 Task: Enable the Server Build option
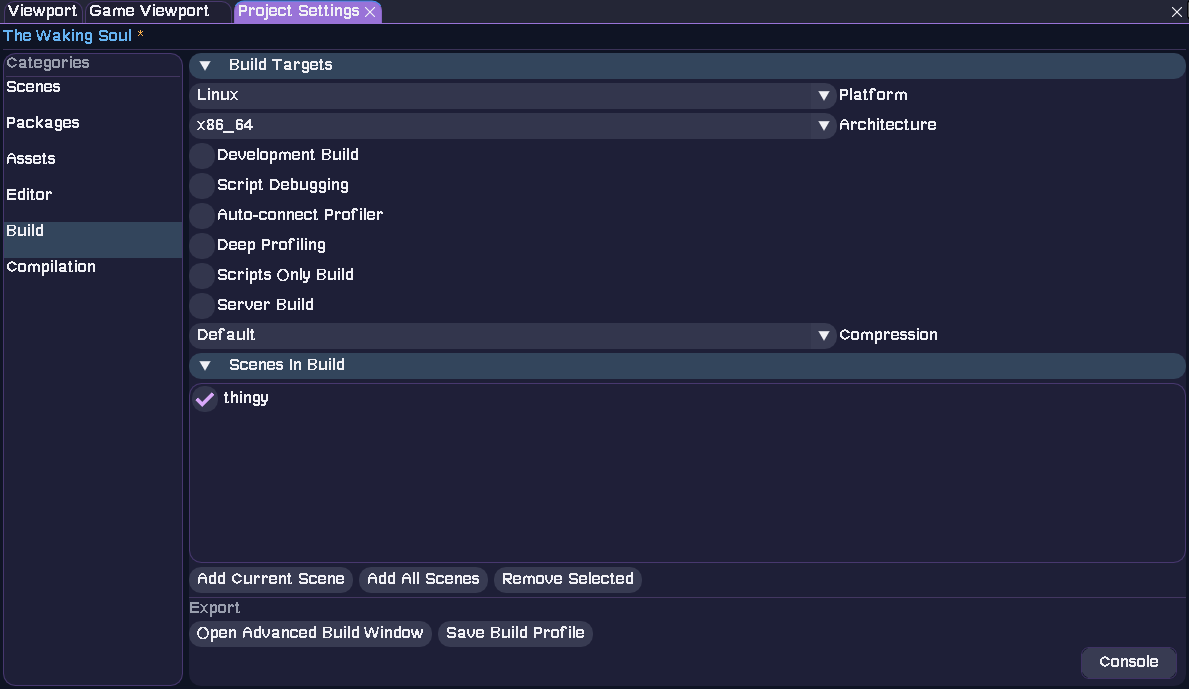point(201,305)
